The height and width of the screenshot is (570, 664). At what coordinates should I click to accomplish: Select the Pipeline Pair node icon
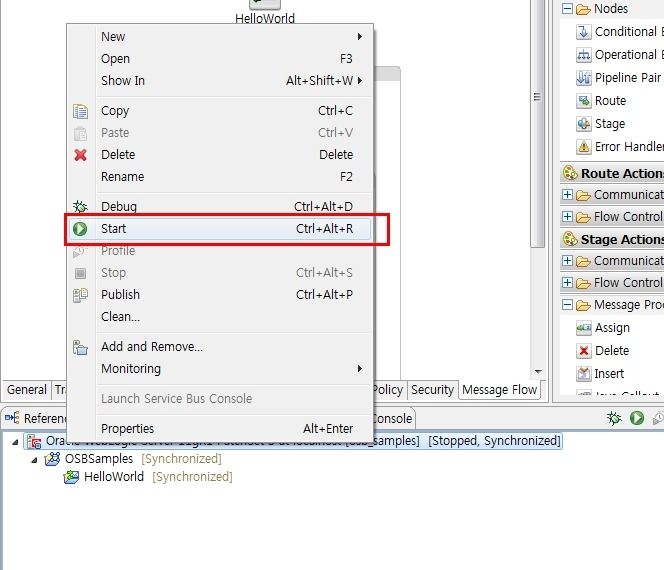(584, 78)
